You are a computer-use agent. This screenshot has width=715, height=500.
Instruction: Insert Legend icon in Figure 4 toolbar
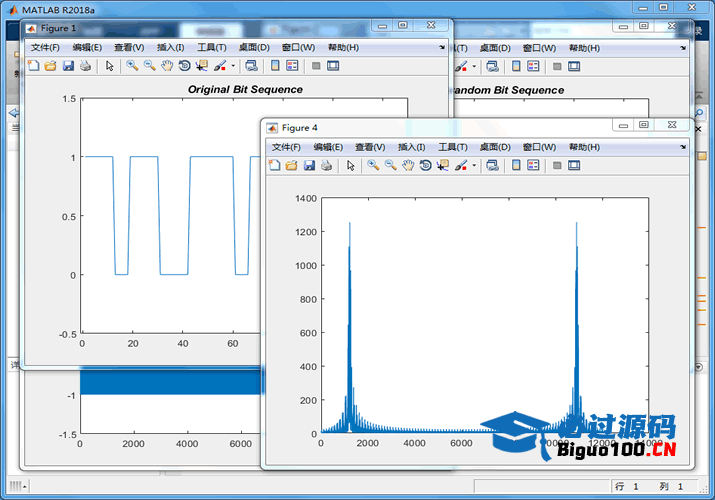pos(533,165)
